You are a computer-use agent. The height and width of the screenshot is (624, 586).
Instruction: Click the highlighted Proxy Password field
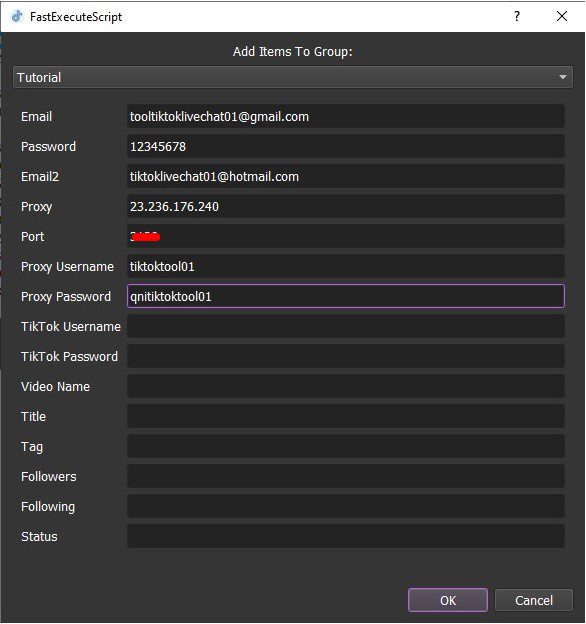pyautogui.click(x=346, y=296)
